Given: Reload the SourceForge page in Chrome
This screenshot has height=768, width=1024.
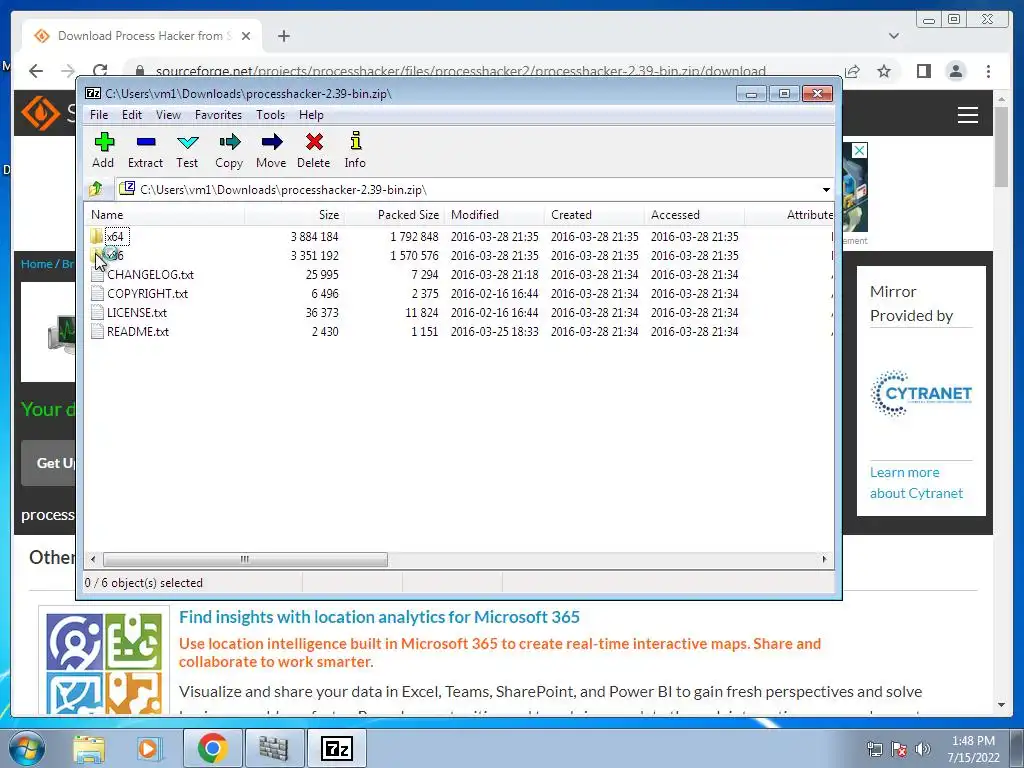Looking at the screenshot, I should point(100,71).
